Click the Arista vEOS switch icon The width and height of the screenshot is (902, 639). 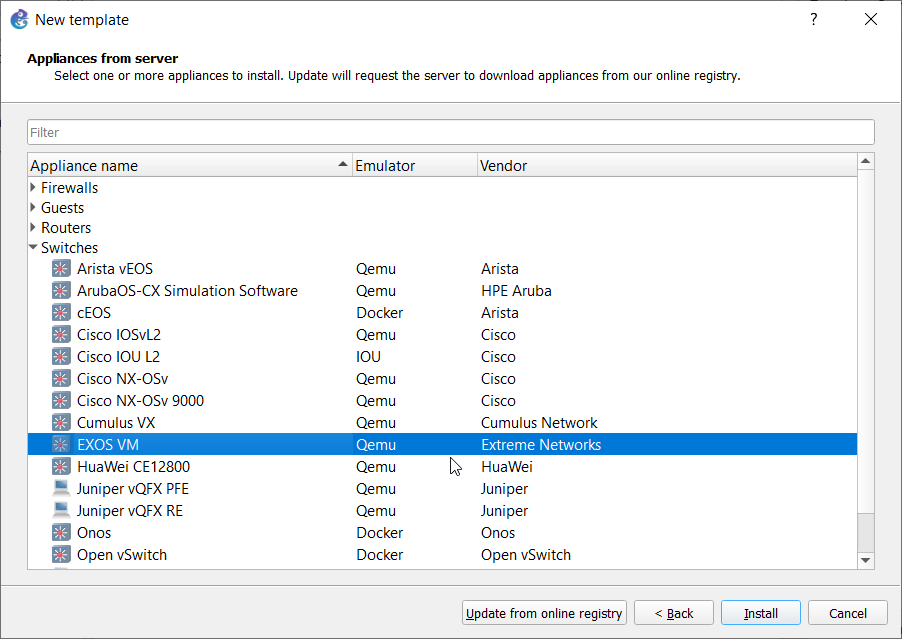point(61,269)
